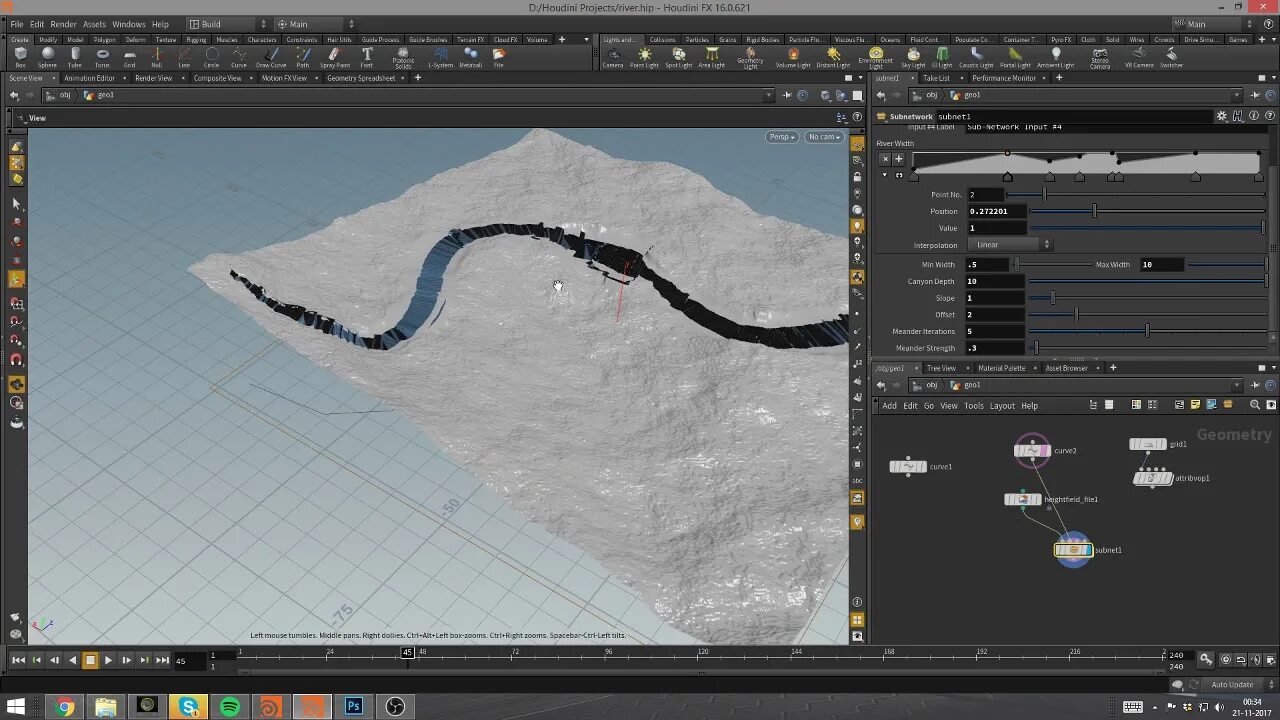Select the Spray Paint shelf tool

coord(335,56)
